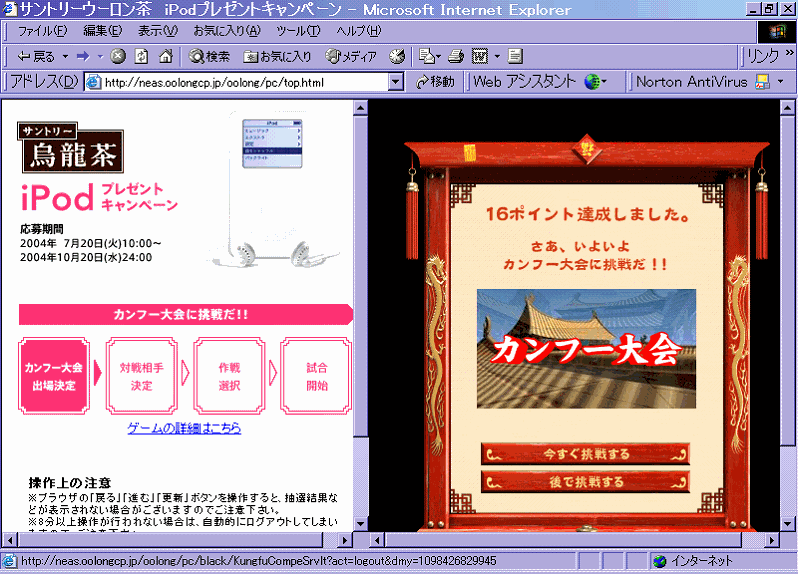Click the Web アシスタント globe icon

pyautogui.click(x=592, y=82)
